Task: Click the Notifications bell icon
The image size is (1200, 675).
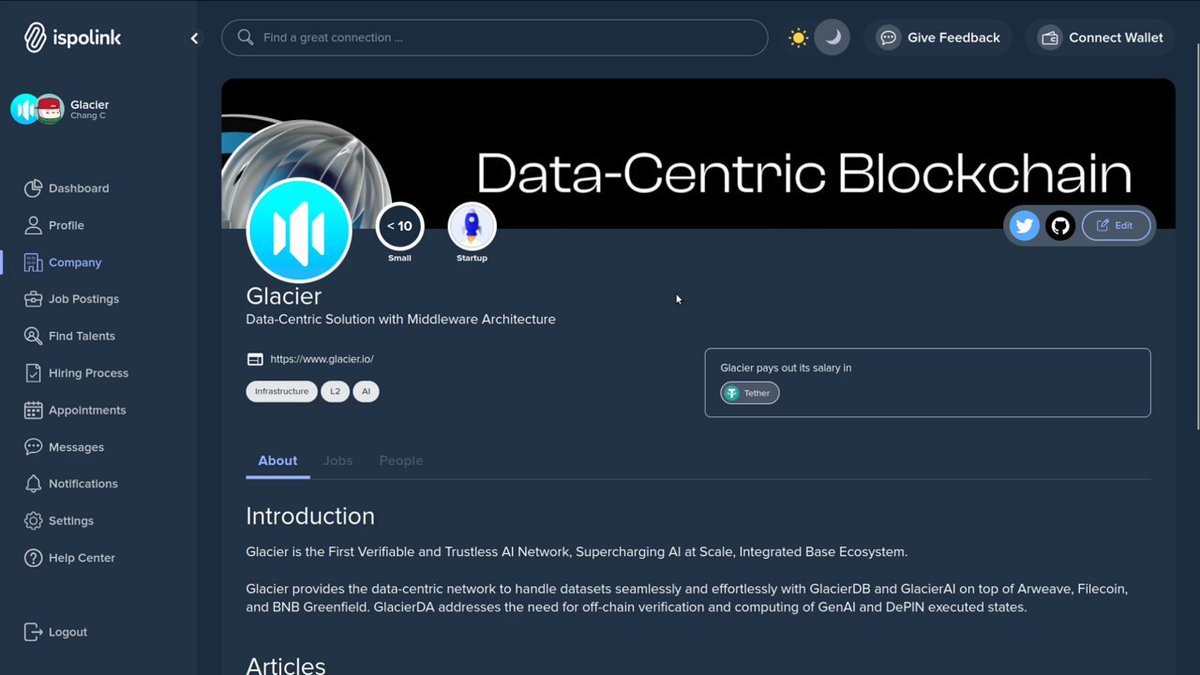Action: click(x=33, y=484)
